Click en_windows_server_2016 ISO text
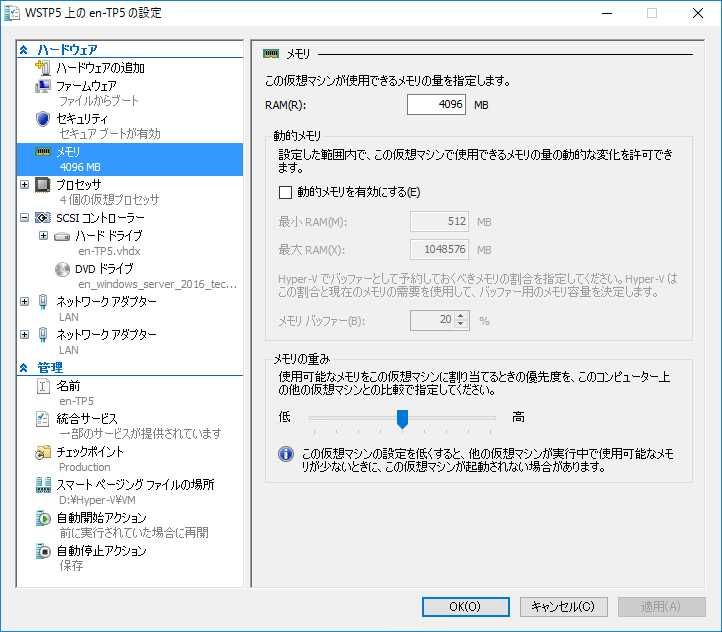Image resolution: width=722 pixels, height=632 pixels. (x=157, y=284)
